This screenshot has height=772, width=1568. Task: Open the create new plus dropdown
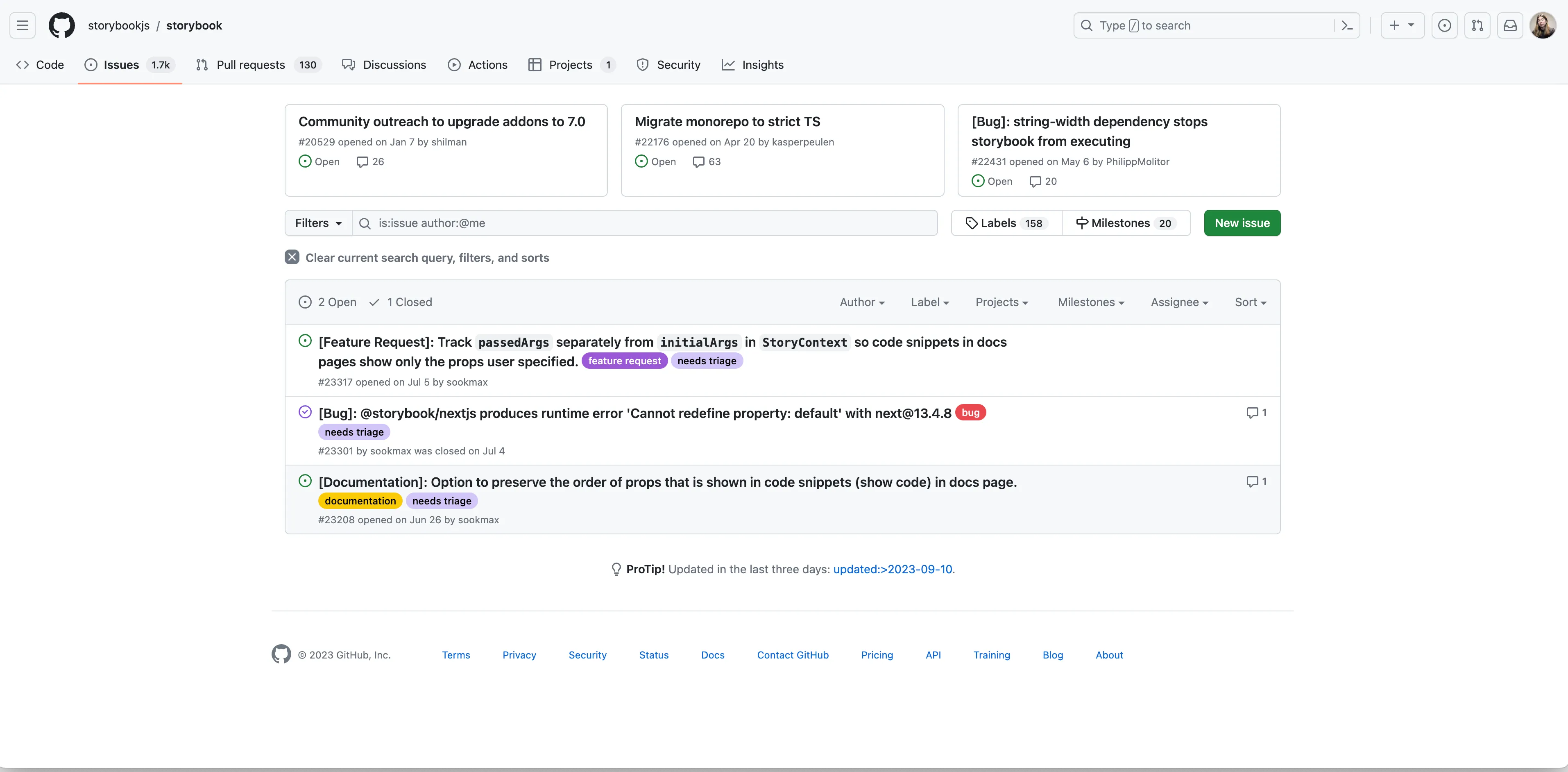click(1402, 25)
